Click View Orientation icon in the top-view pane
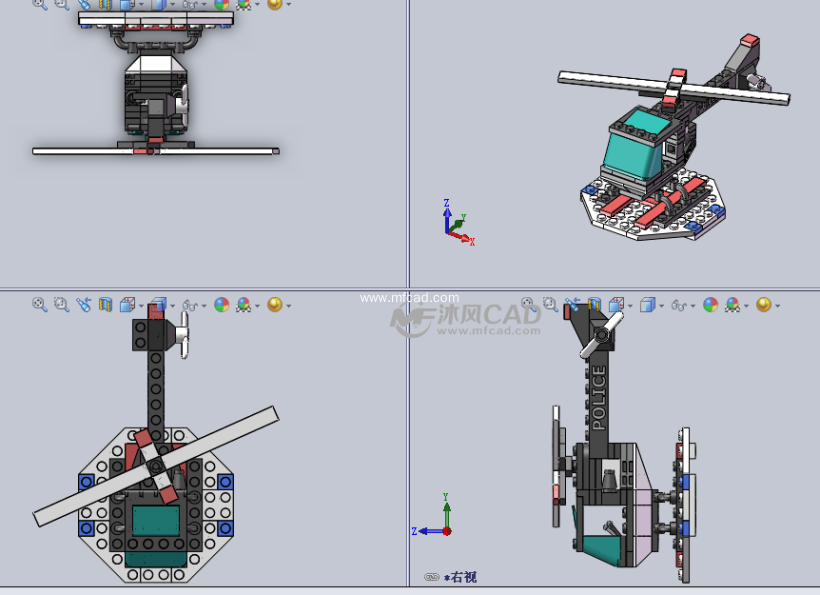The image size is (820, 595). [x=127, y=304]
